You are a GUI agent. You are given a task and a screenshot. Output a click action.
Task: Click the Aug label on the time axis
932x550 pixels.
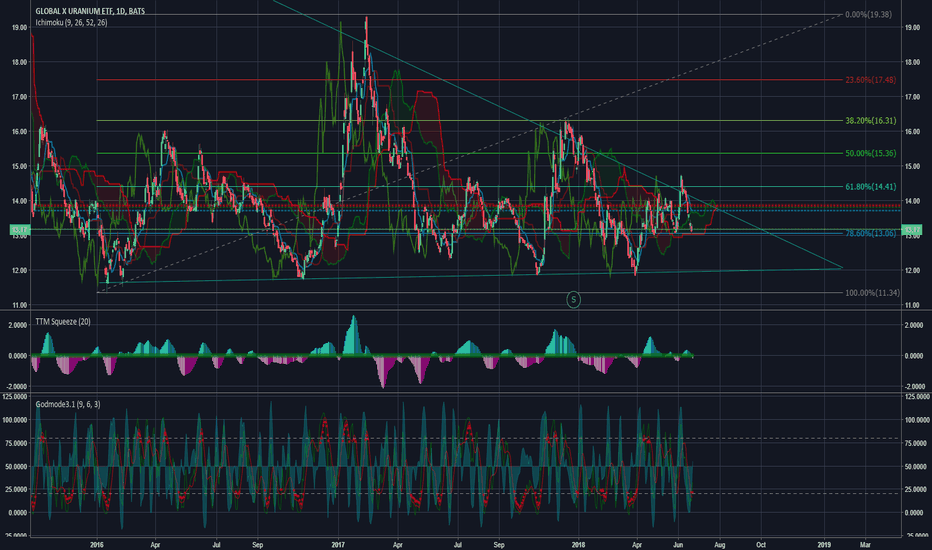pos(719,545)
